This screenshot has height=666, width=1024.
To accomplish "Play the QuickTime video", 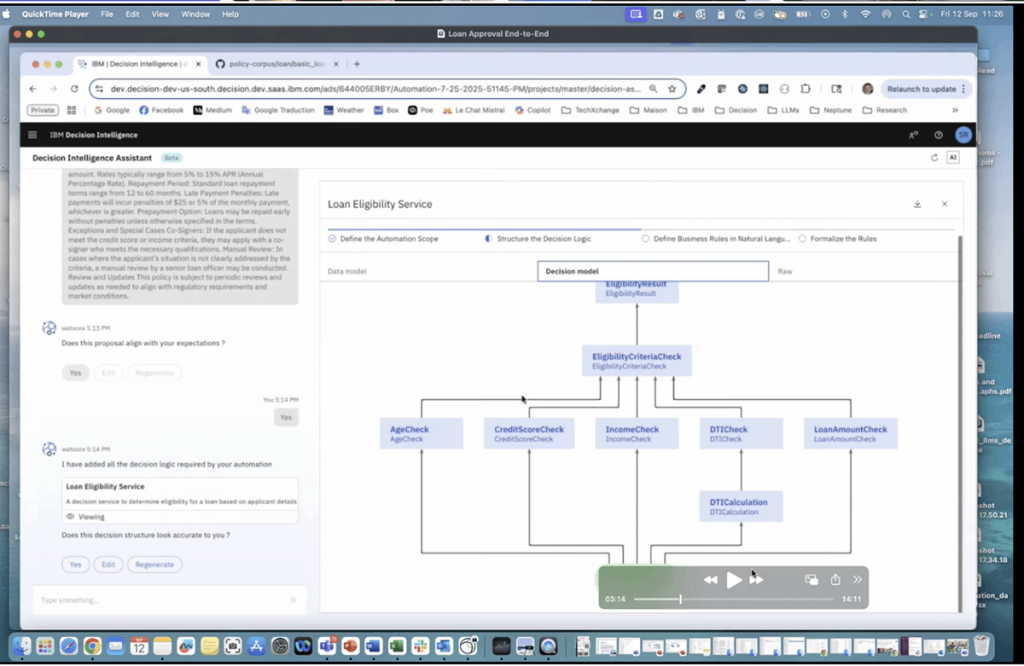I will (x=733, y=580).
